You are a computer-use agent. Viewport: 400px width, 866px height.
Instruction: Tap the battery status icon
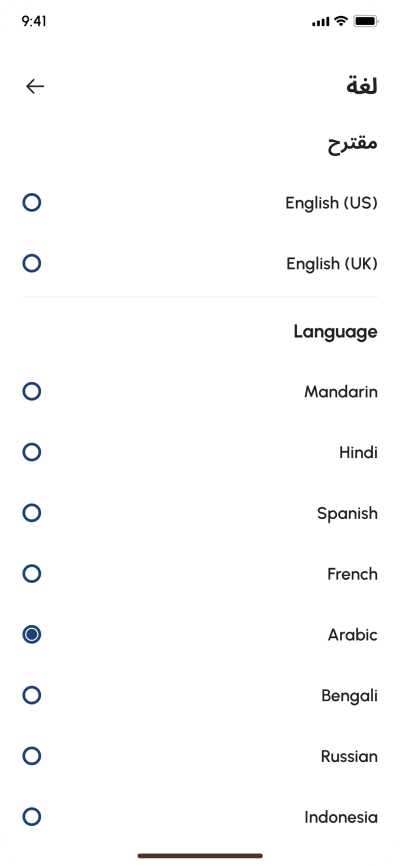point(366,21)
